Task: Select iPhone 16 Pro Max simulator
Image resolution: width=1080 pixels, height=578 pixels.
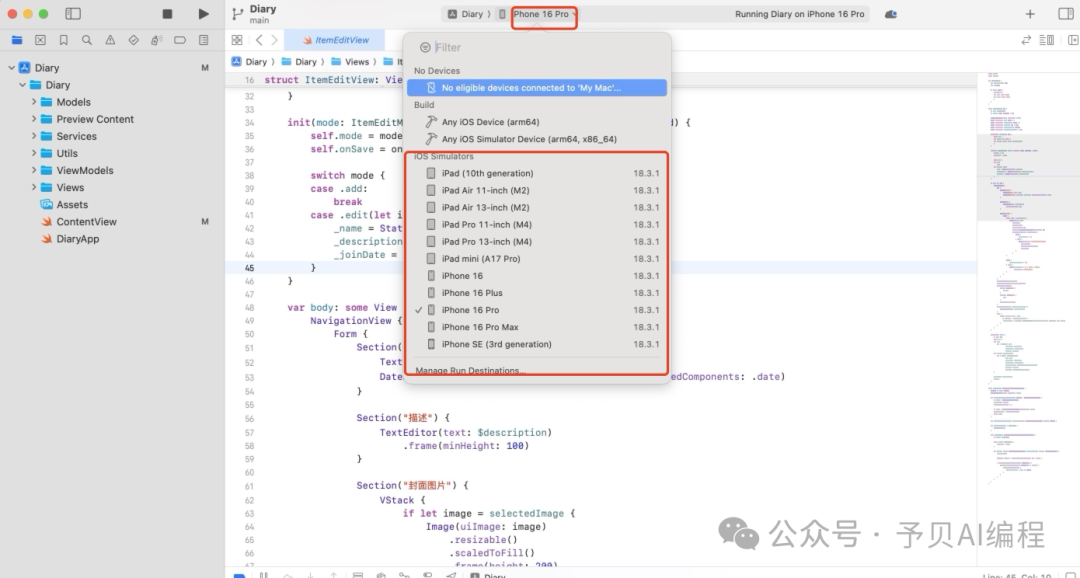Action: (x=537, y=327)
